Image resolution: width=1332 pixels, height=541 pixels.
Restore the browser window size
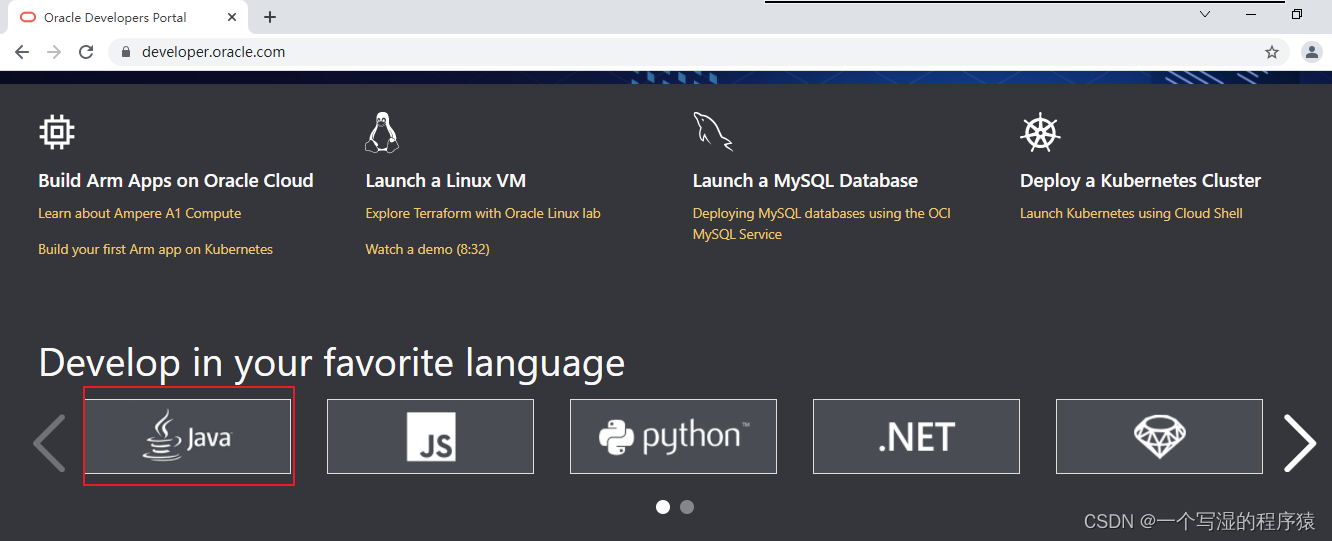point(1297,14)
